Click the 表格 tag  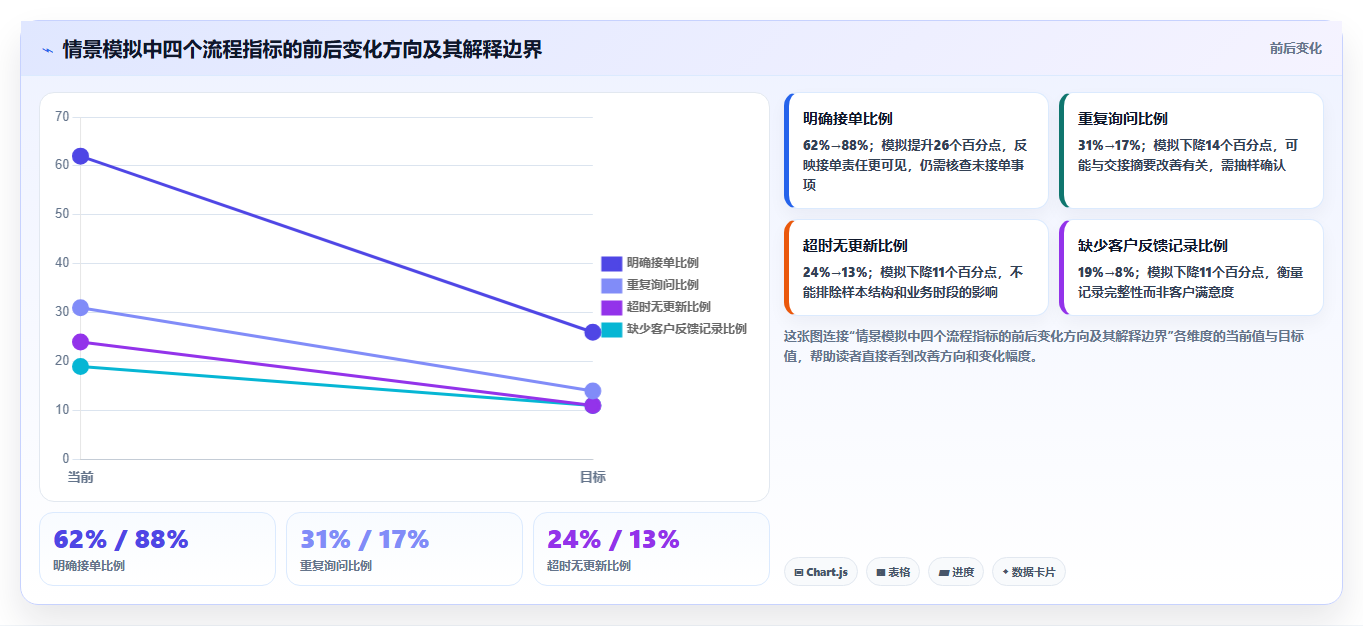(x=893, y=572)
